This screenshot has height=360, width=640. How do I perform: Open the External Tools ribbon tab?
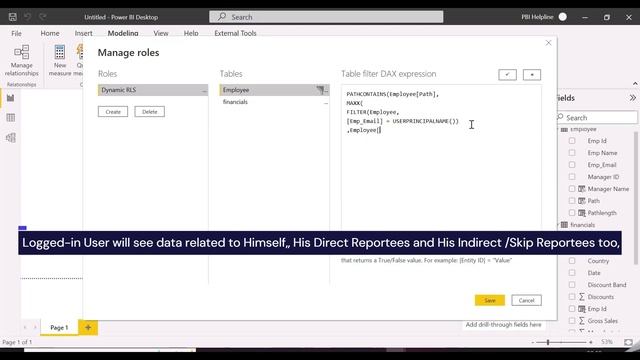coord(235,33)
